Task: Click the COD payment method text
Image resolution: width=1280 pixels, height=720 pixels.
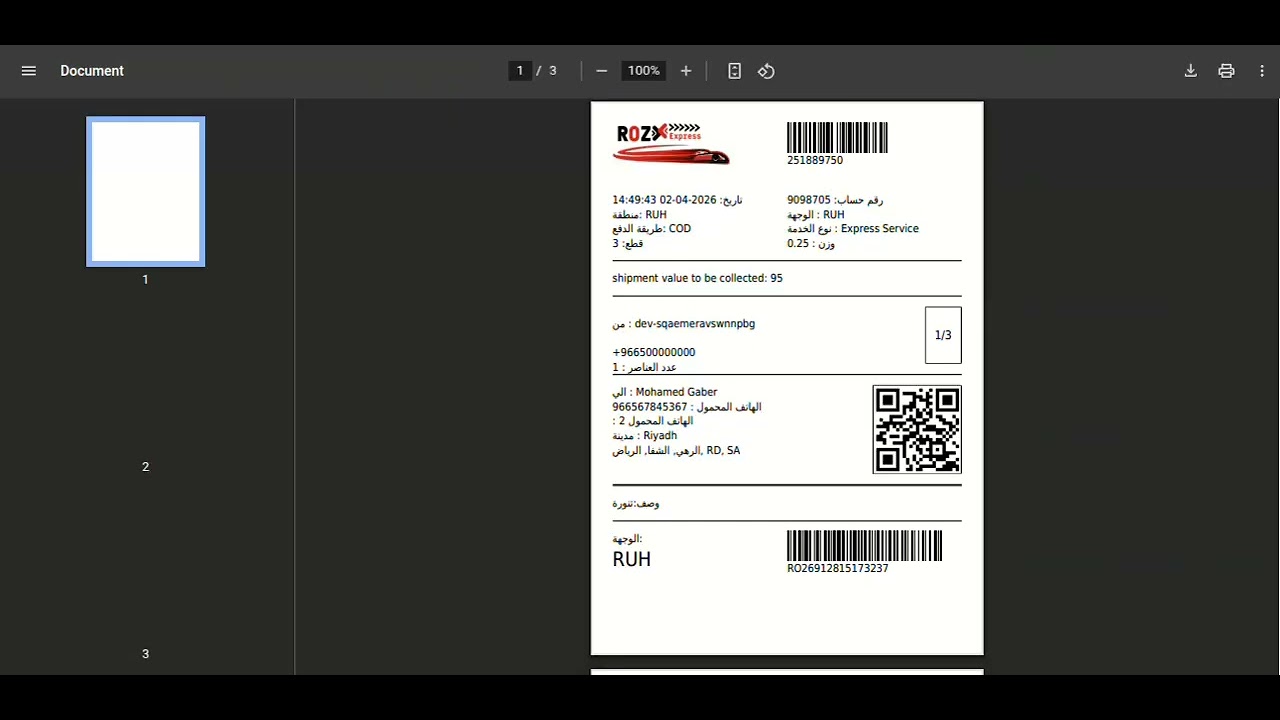Action: (680, 229)
